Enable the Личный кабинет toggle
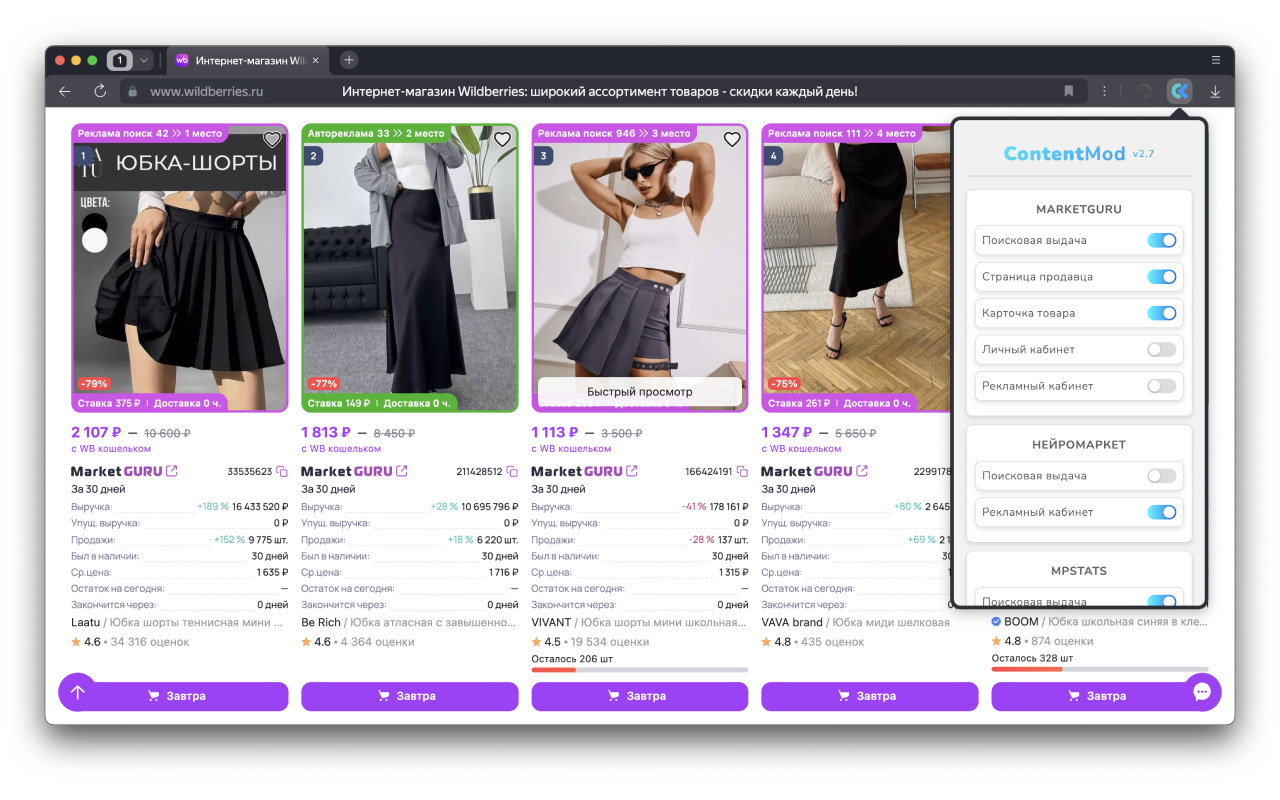 tap(1161, 349)
